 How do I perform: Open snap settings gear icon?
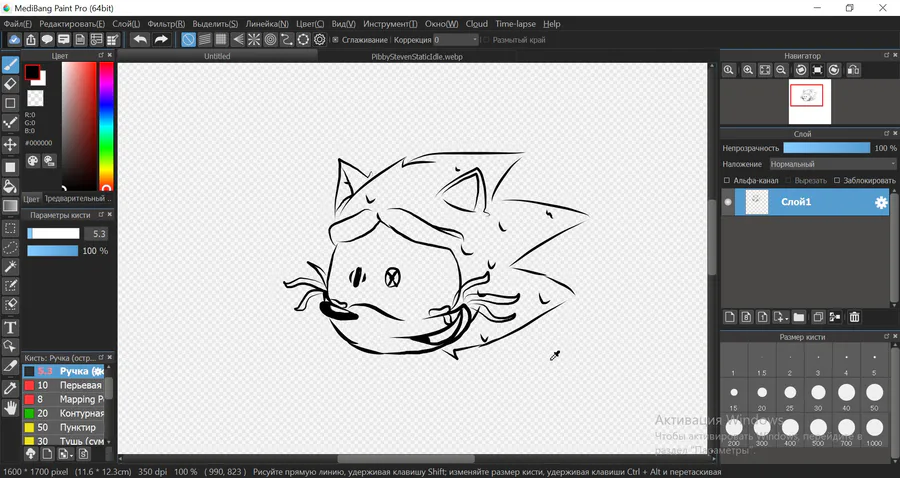click(x=320, y=40)
